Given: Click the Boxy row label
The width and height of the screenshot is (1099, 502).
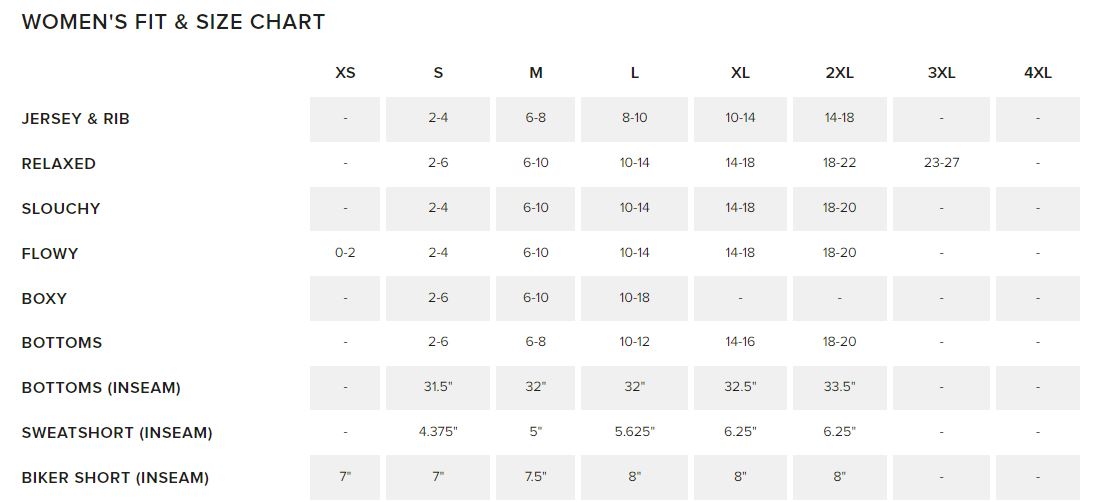Looking at the screenshot, I should click(x=44, y=298).
